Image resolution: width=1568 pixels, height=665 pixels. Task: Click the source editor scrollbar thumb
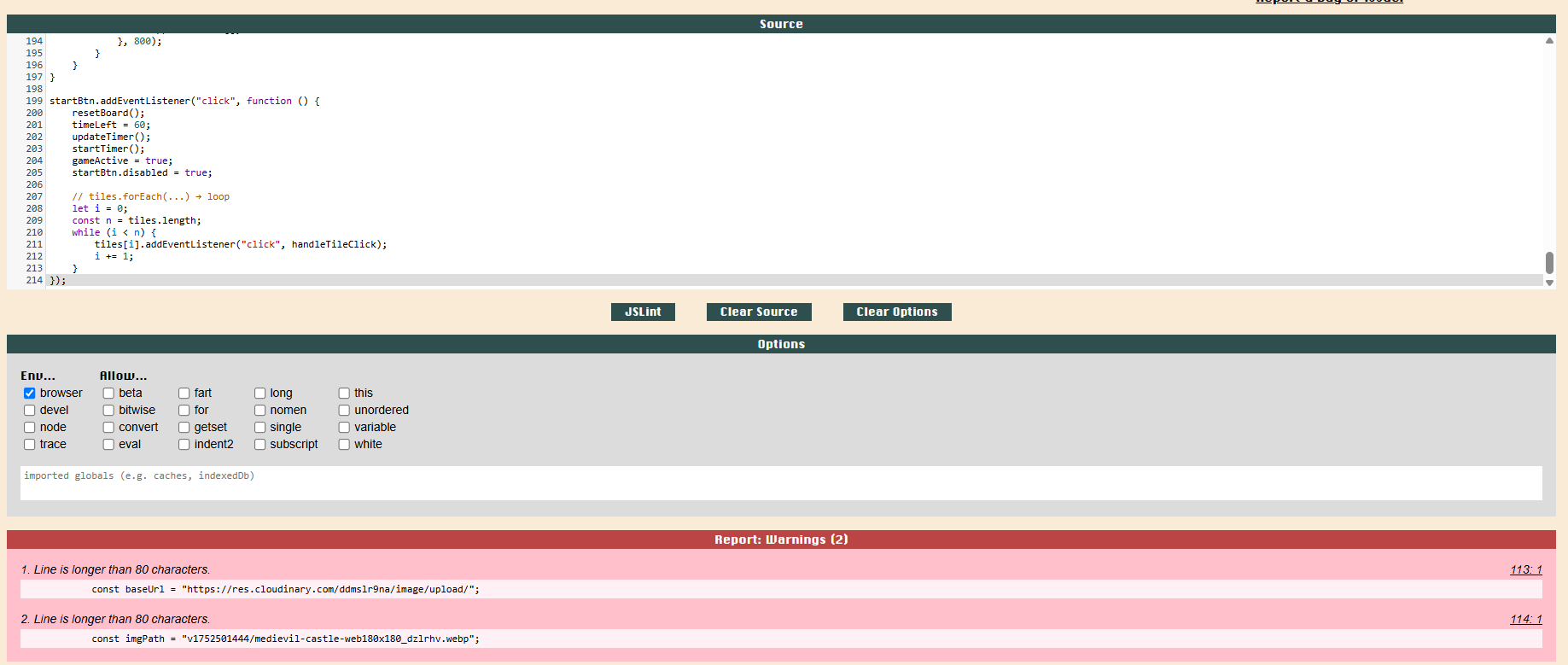click(x=1549, y=263)
